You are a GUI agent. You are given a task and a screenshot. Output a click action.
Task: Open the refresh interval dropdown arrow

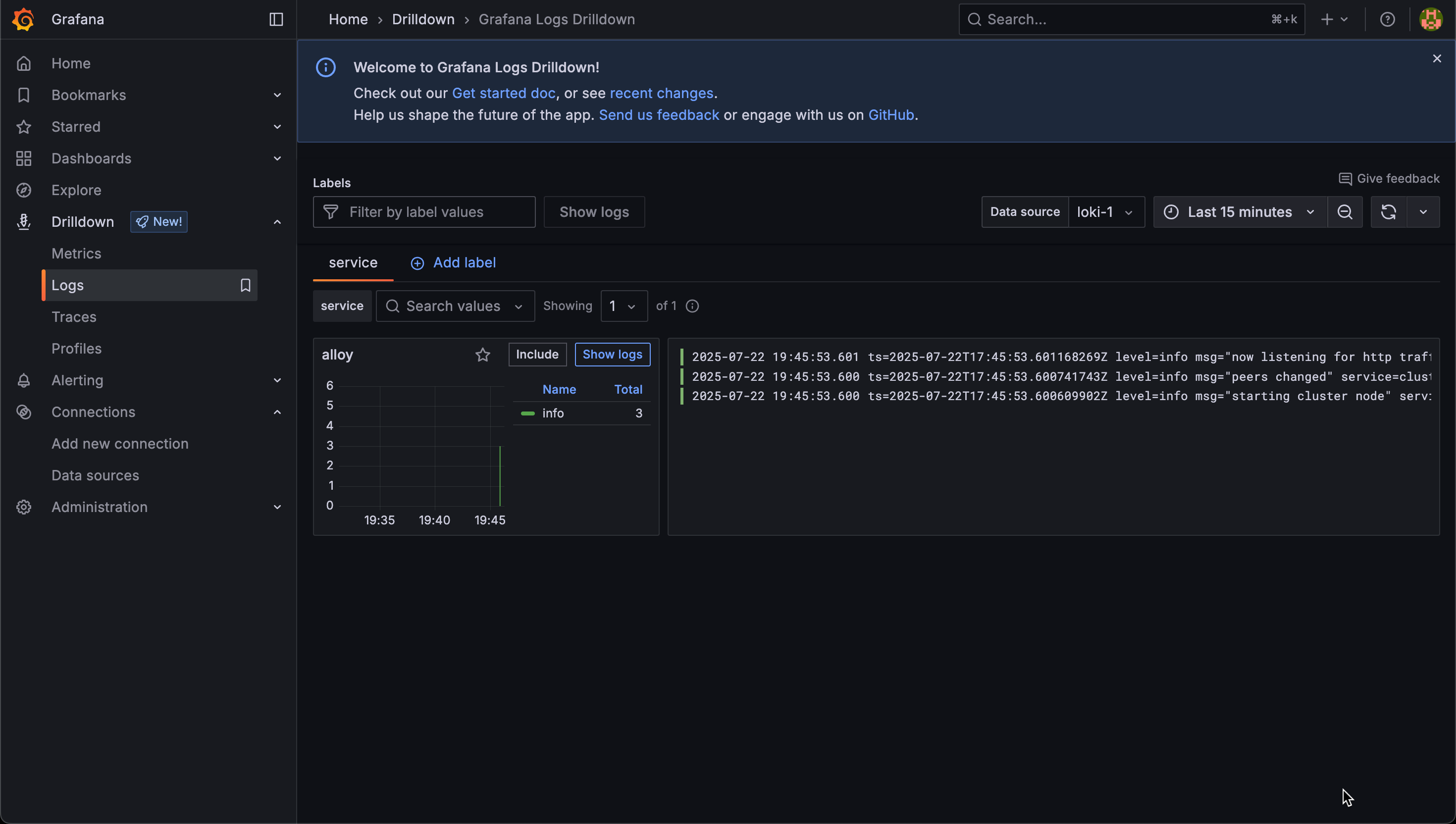(1423, 211)
